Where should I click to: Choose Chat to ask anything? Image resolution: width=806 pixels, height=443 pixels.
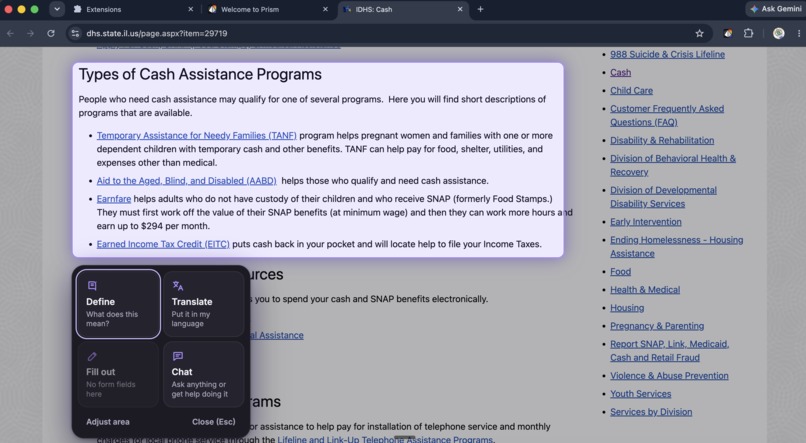[204, 375]
